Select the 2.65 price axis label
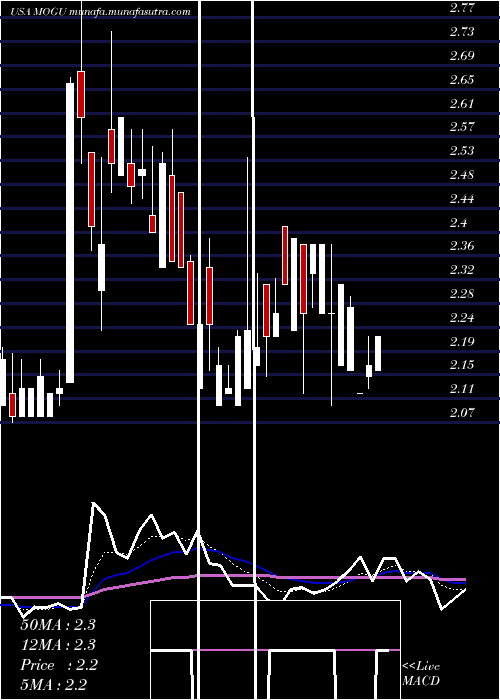Screen dimensions: 500x700 (x=462, y=80)
